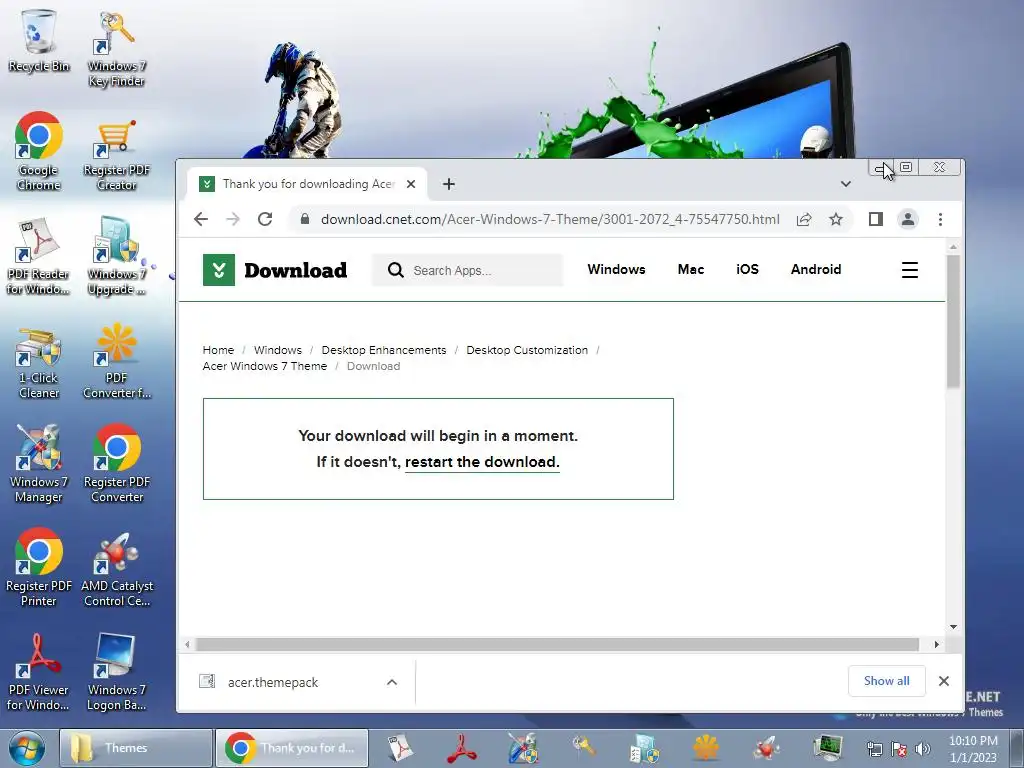Open Desktop Customization breadcrumb
This screenshot has width=1024, height=768.
coord(527,350)
